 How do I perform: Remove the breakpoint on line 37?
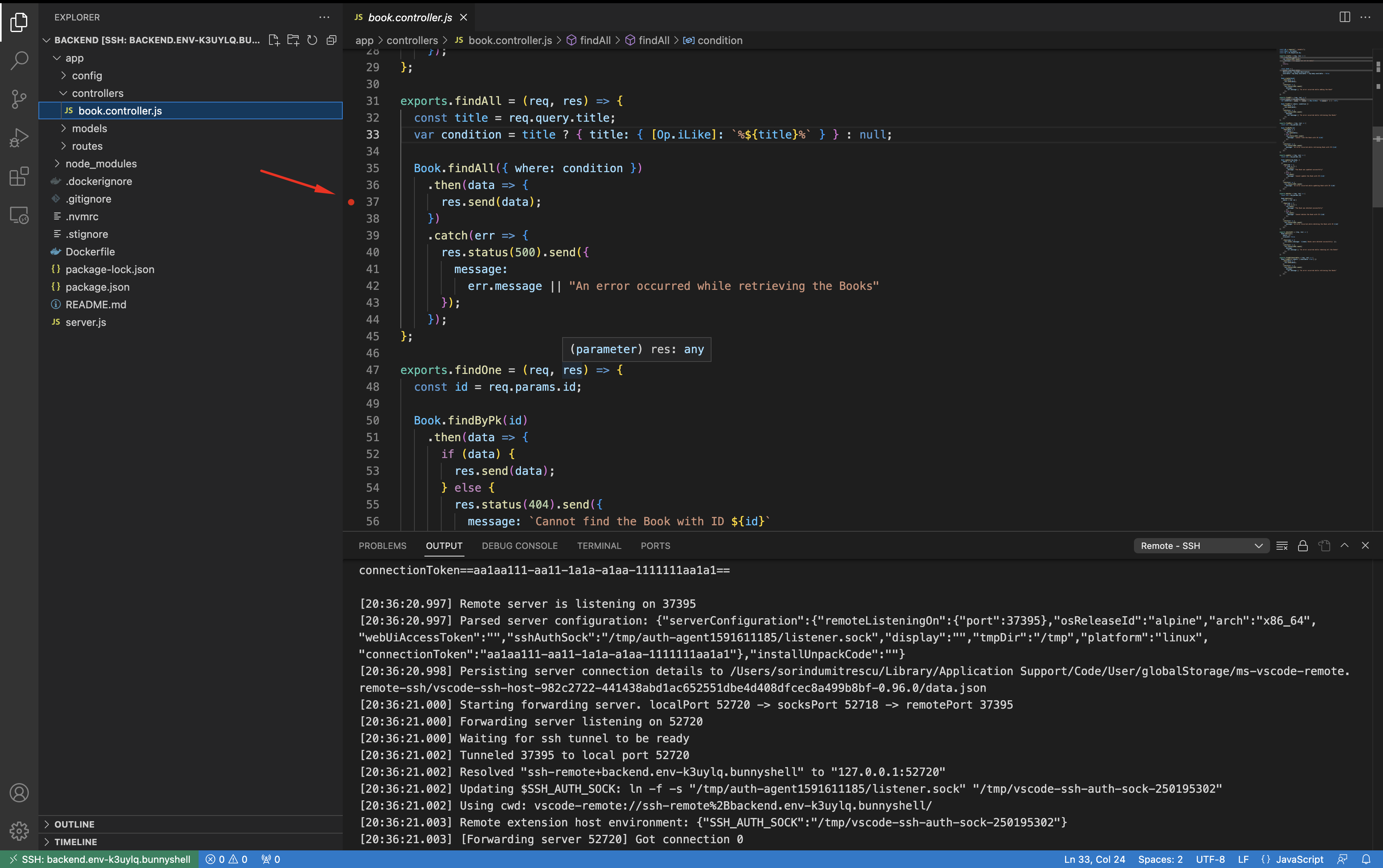[351, 202]
